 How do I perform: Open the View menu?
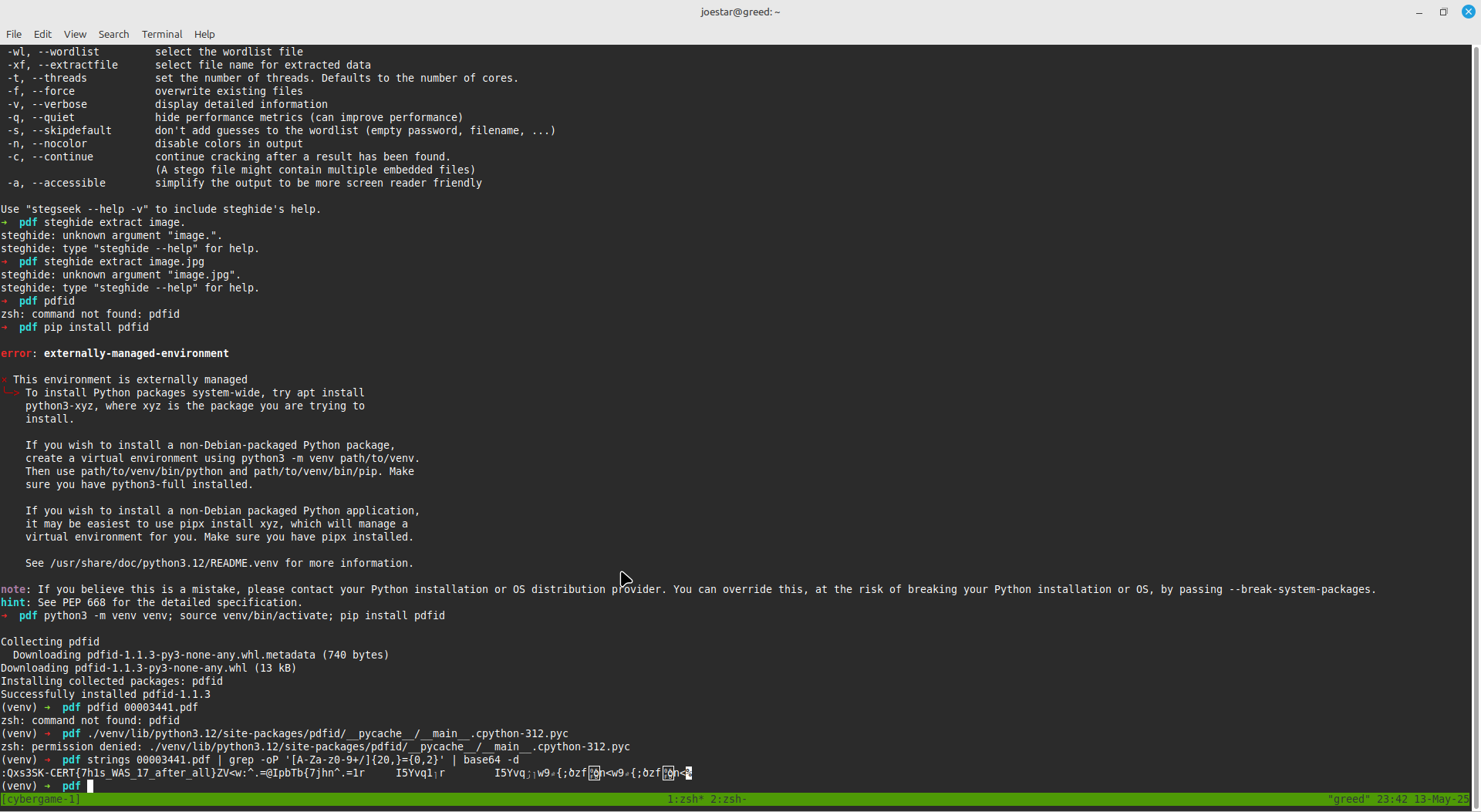coord(75,34)
